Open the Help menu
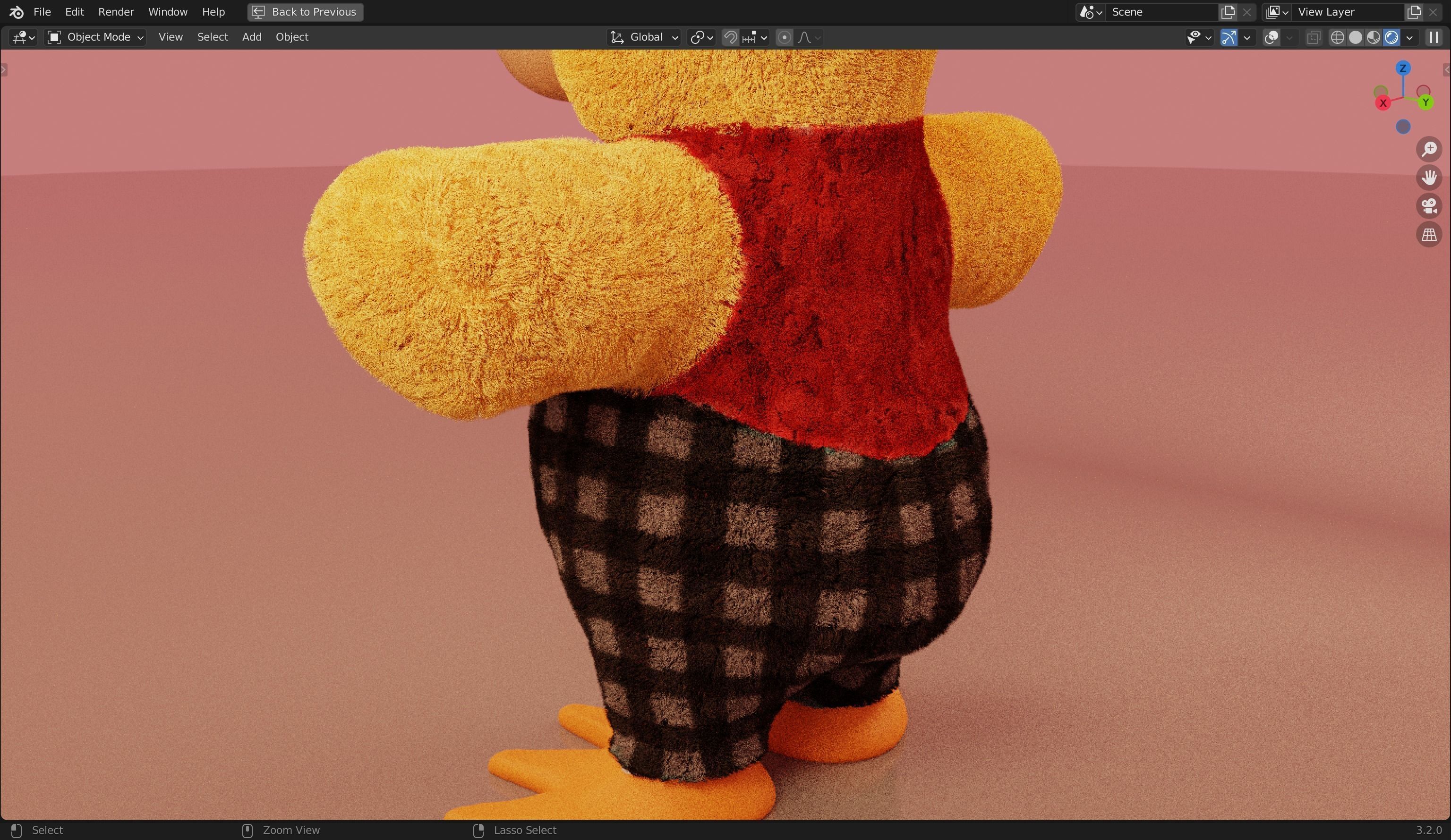The height and width of the screenshot is (840, 1451). point(213,11)
